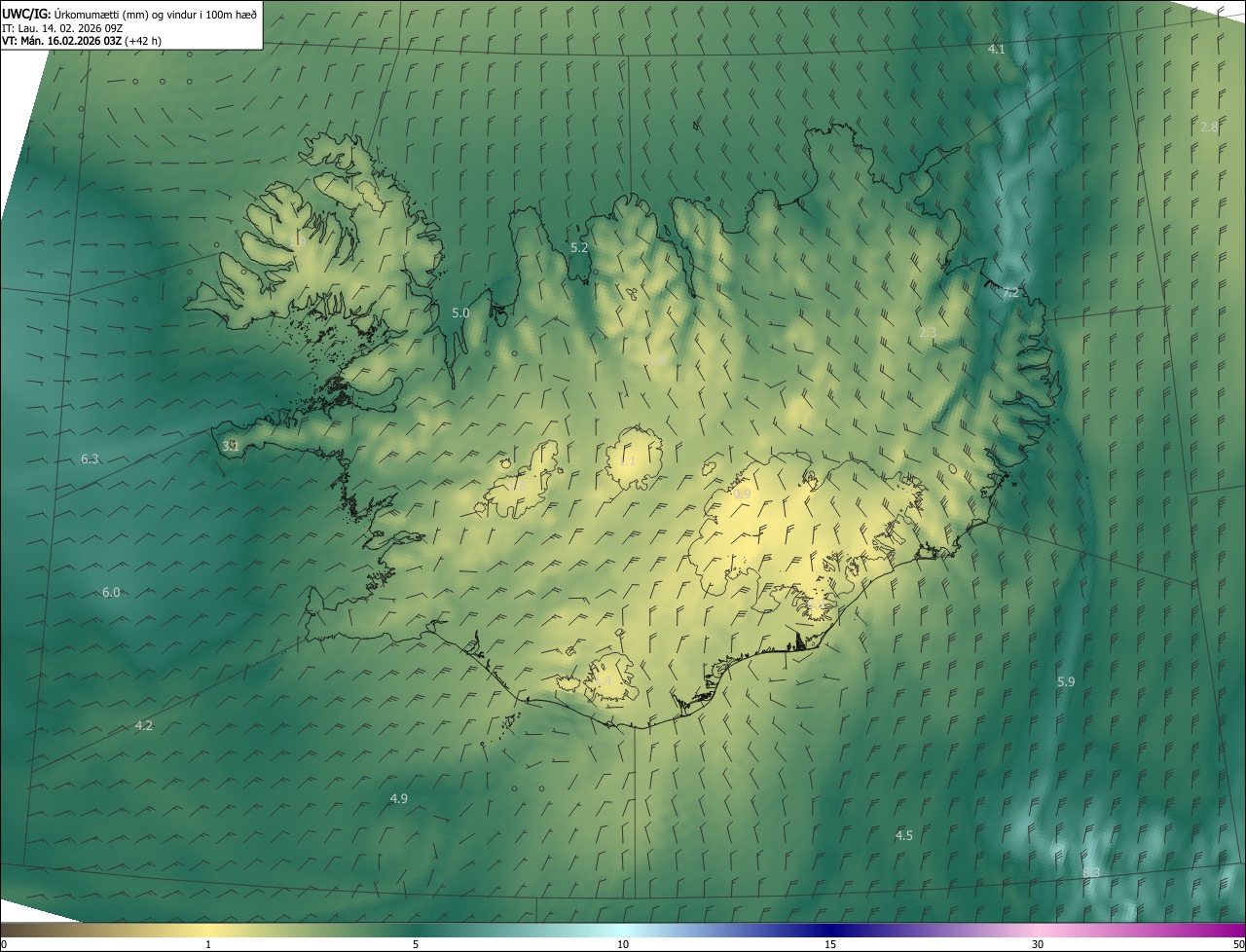Click the map value label 8.3
The width and height of the screenshot is (1246, 952).
pos(1091,873)
